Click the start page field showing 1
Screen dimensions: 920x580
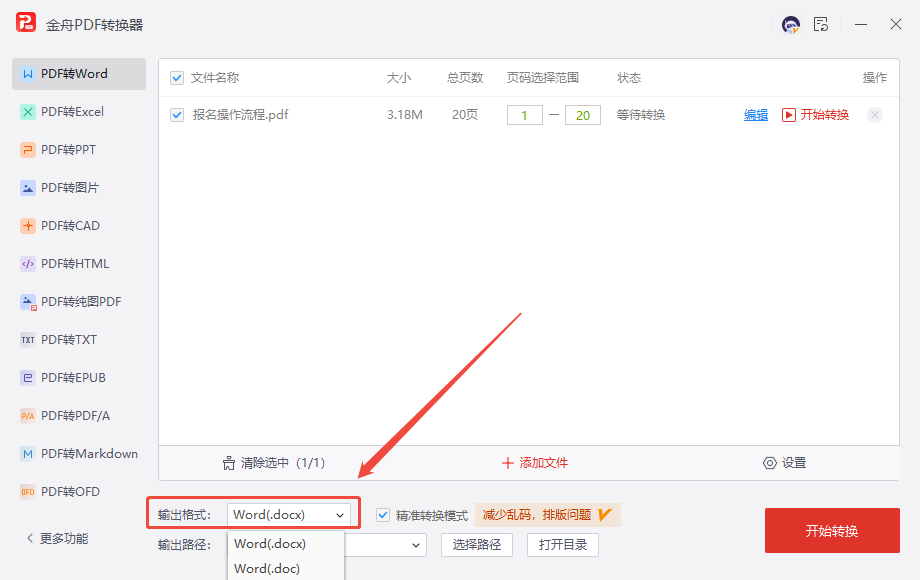pyautogui.click(x=525, y=116)
